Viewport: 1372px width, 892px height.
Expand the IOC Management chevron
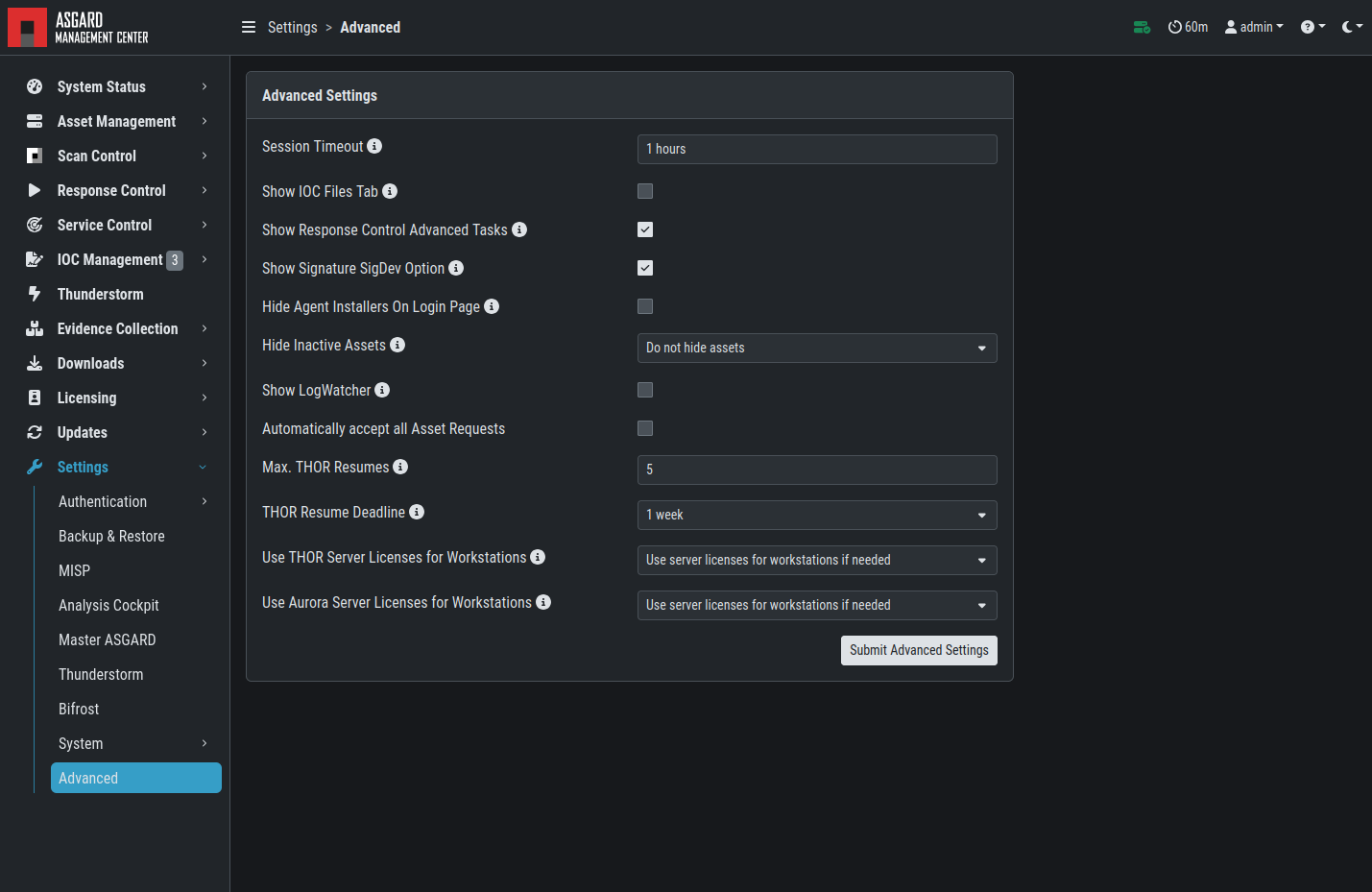205,259
